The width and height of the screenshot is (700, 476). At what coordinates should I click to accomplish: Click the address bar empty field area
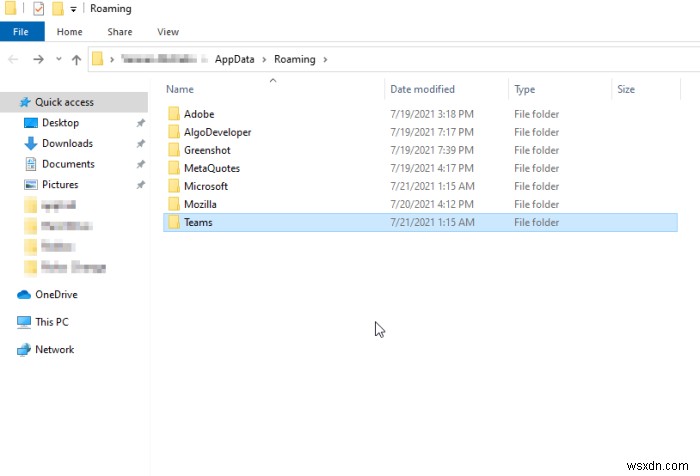click(513, 59)
